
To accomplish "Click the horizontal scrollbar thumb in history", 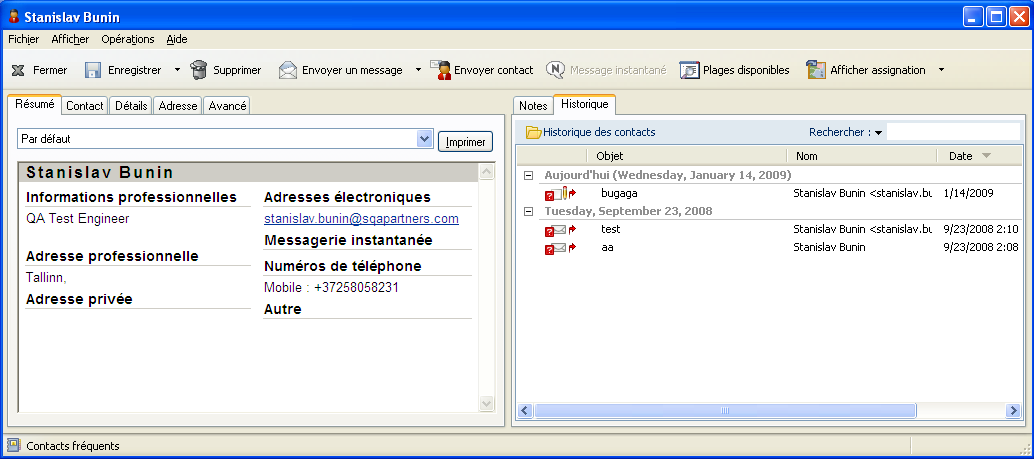I will point(725,411).
